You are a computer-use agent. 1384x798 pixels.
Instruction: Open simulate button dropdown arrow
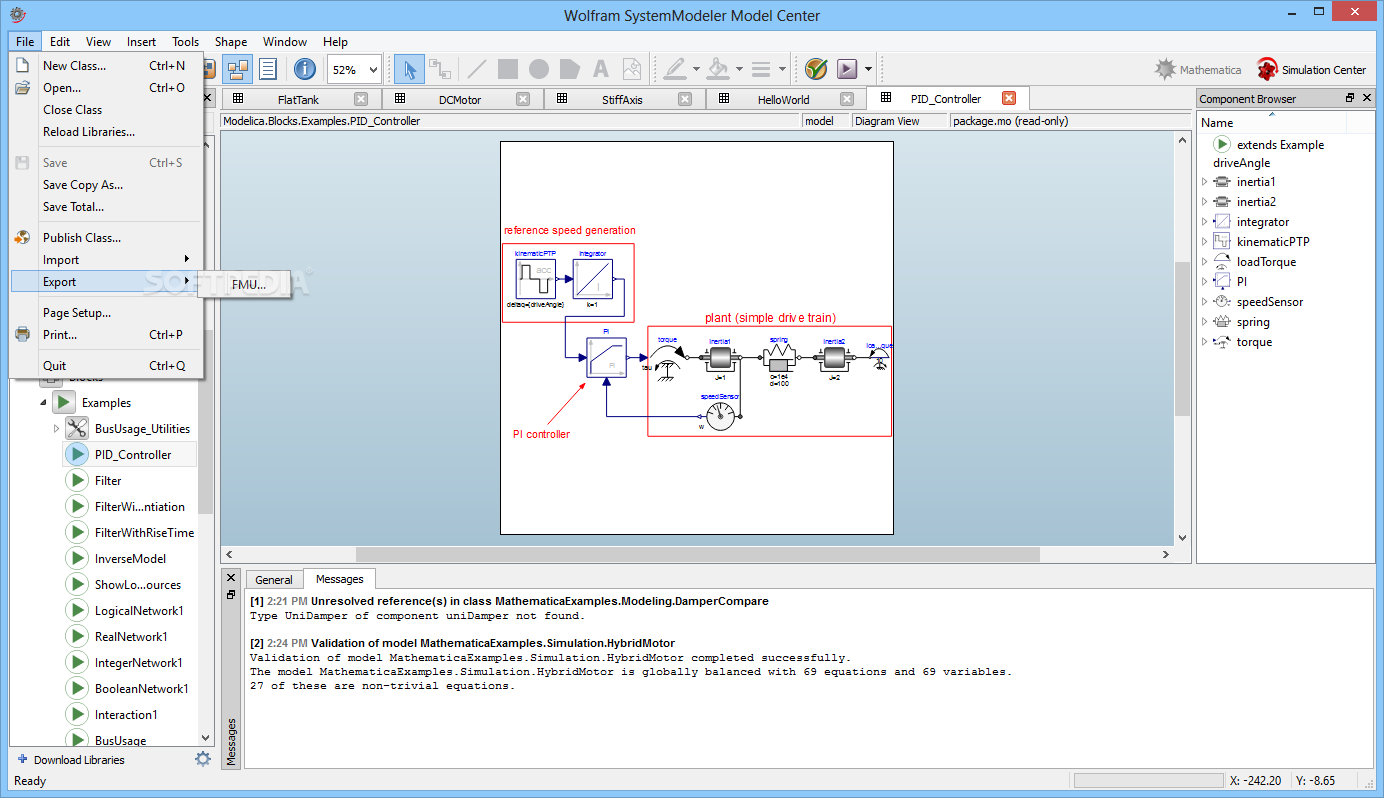click(868, 70)
